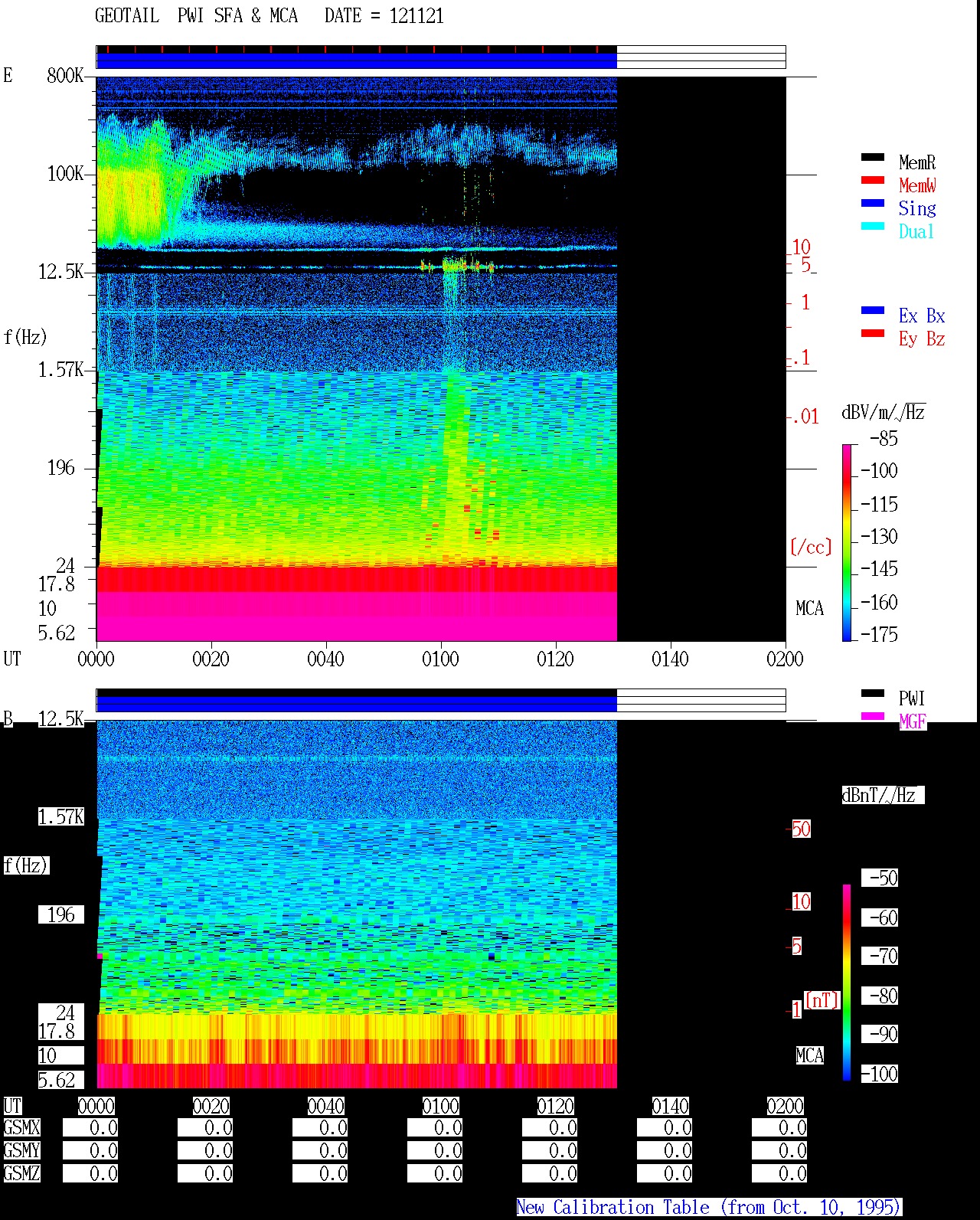Click 0020 on the E spectrogram time axis
This screenshot has height=1220, width=980.
211,659
